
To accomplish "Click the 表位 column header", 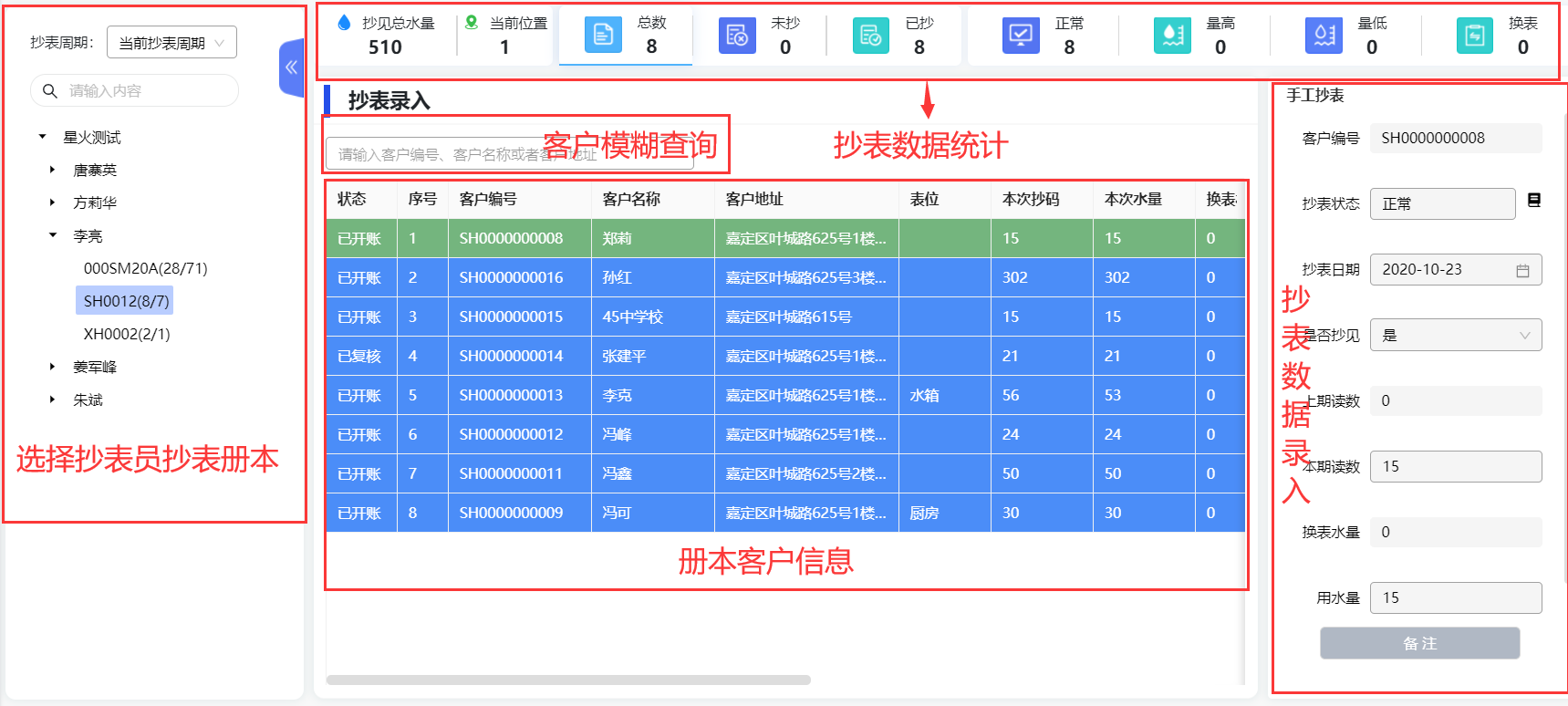I will point(945,199).
